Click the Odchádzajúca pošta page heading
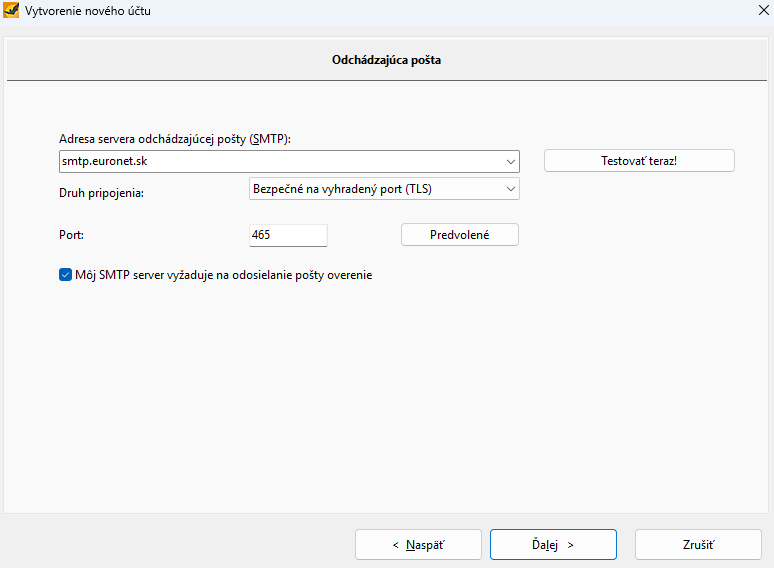 coord(387,60)
